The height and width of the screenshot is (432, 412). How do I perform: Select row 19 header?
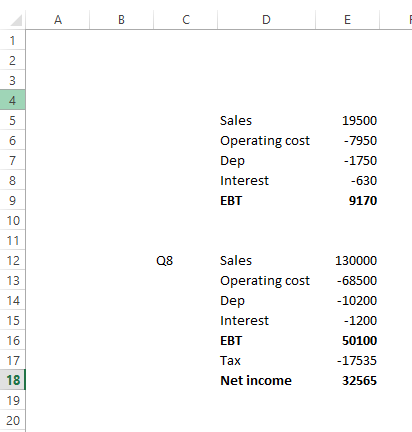point(12,400)
